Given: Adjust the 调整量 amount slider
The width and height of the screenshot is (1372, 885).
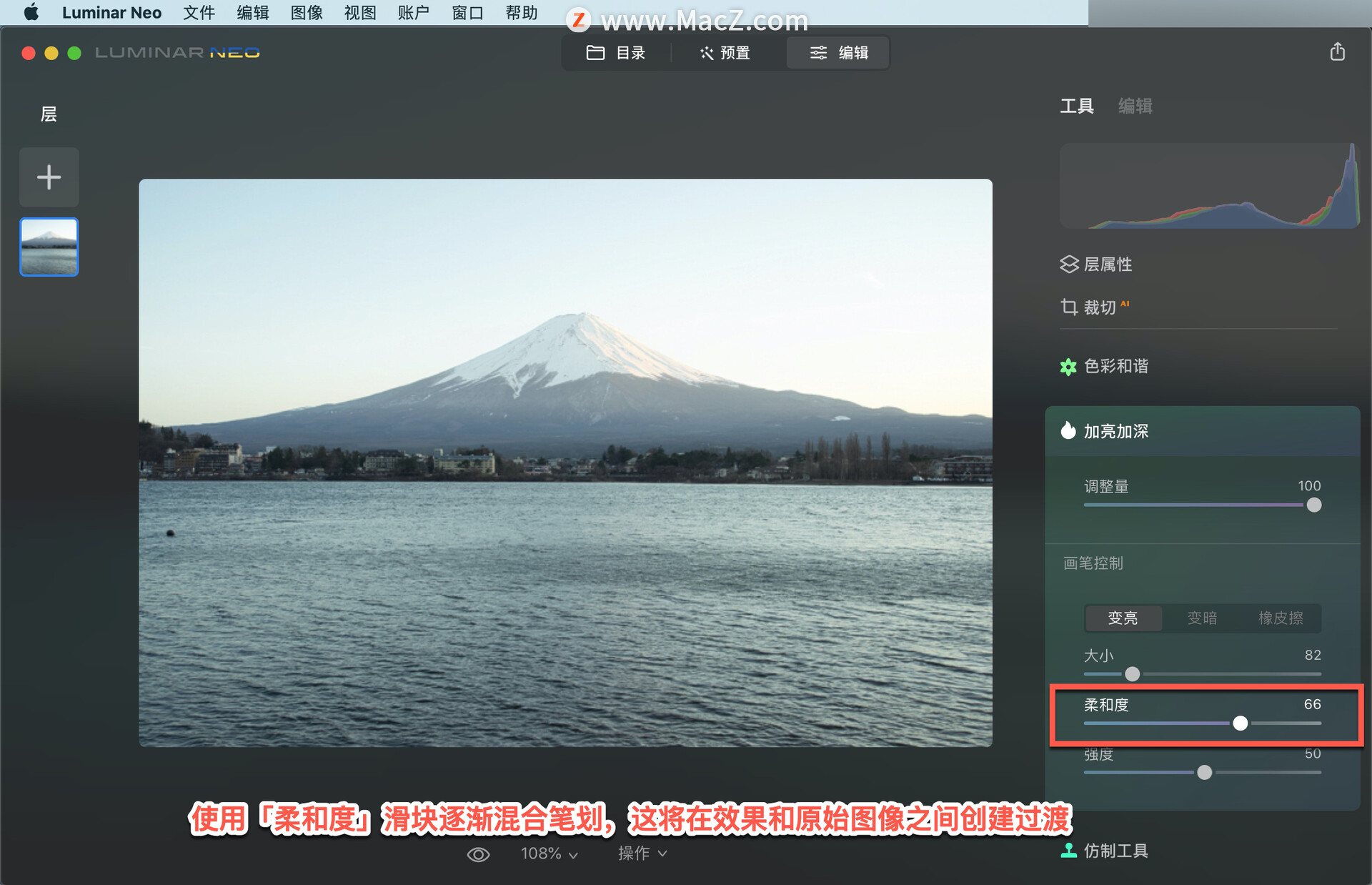Looking at the screenshot, I should pyautogui.click(x=1202, y=505).
